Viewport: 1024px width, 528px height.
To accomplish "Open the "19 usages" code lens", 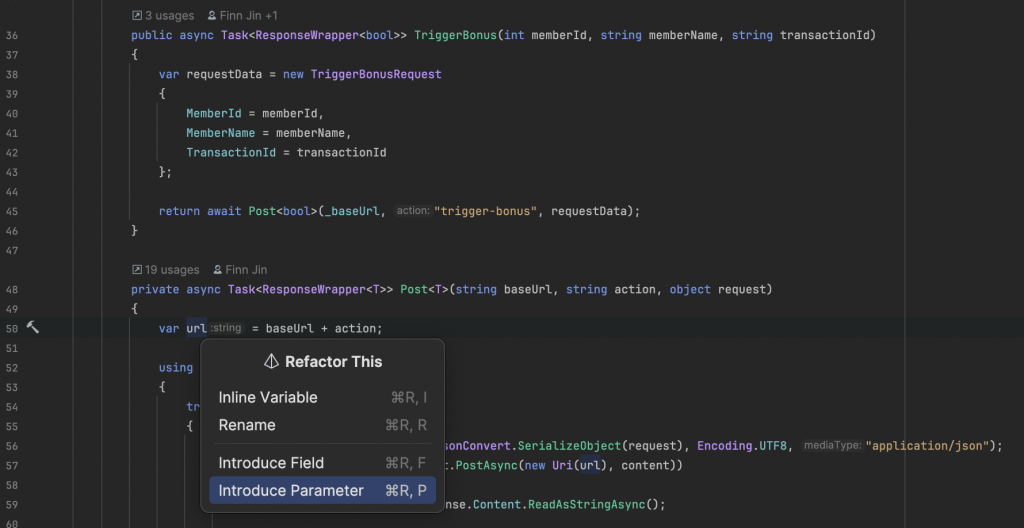I will click(x=165, y=270).
